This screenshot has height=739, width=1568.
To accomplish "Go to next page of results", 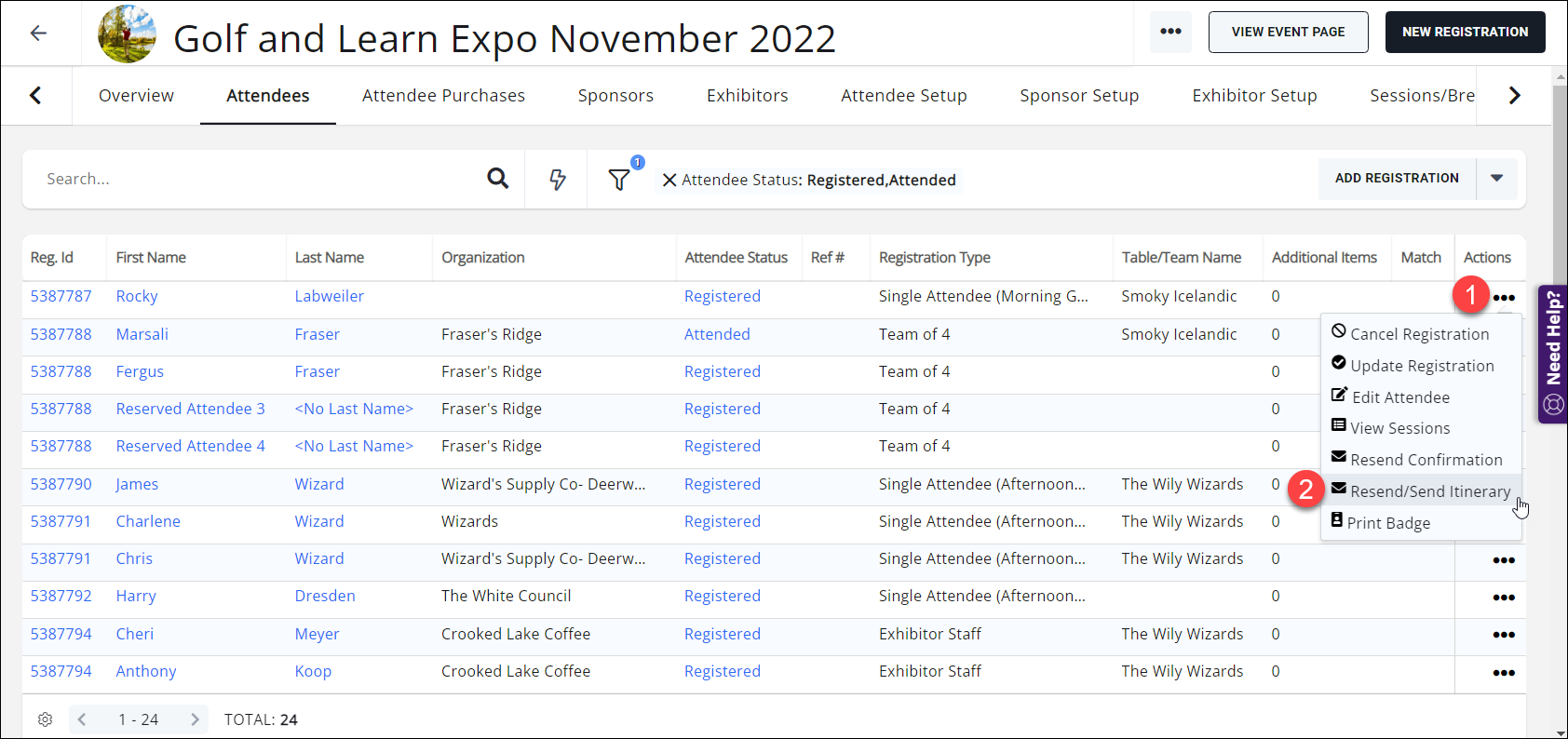I will pyautogui.click(x=195, y=719).
